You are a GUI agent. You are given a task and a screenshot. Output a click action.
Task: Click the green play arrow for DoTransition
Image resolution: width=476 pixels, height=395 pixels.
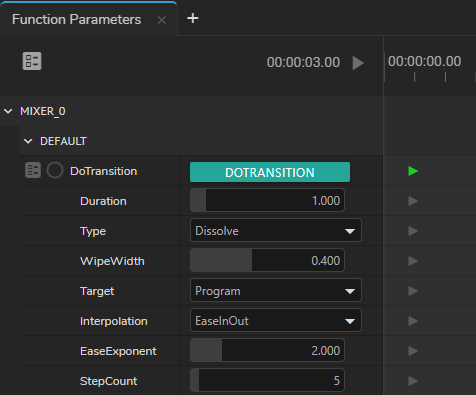point(413,171)
